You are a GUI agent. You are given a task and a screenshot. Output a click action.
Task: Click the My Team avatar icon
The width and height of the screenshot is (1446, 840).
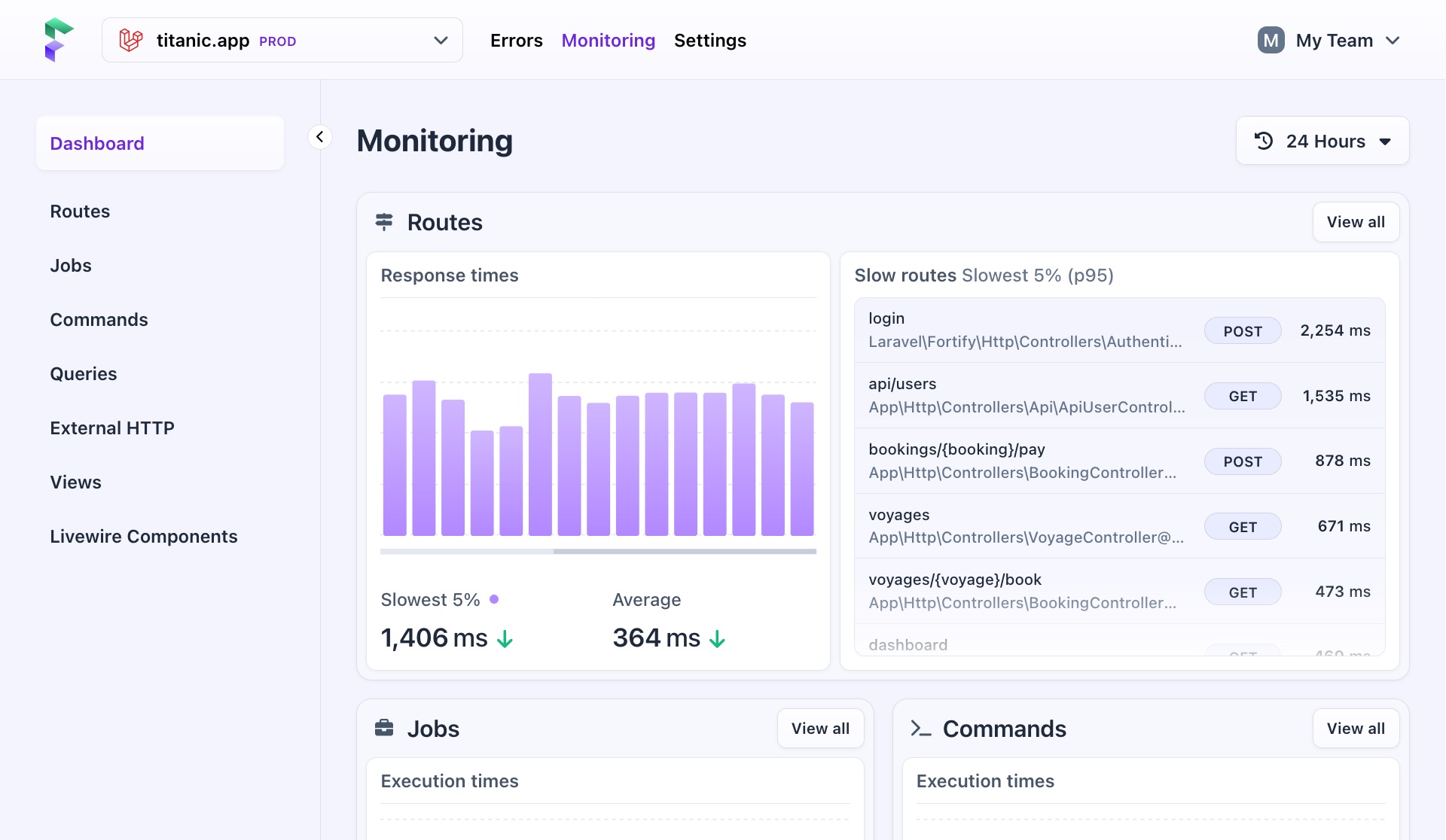[1271, 40]
